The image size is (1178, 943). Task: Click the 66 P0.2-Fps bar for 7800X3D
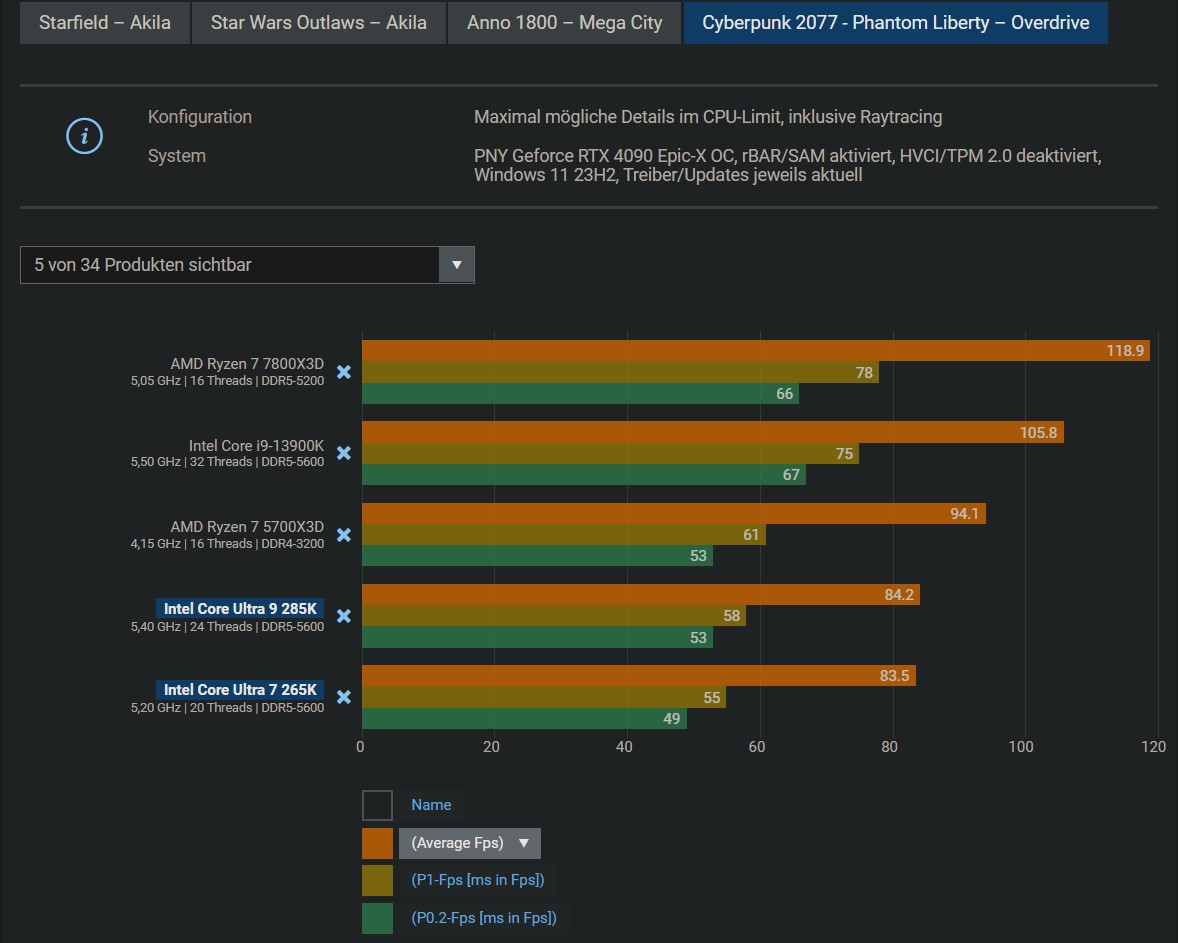(x=581, y=394)
